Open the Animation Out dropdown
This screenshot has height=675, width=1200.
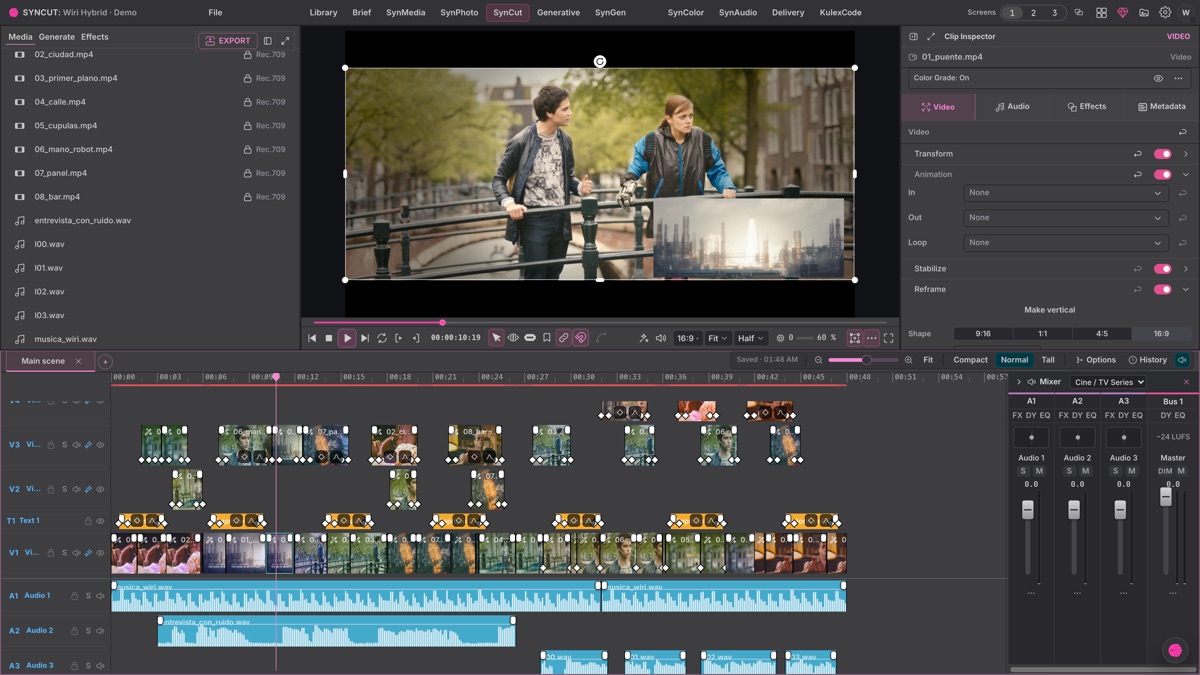pyautogui.click(x=1065, y=217)
